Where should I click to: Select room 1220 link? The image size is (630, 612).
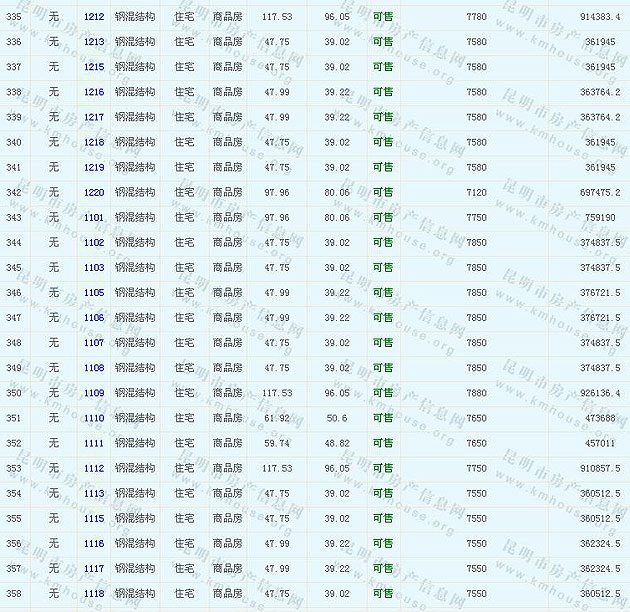tap(94, 192)
